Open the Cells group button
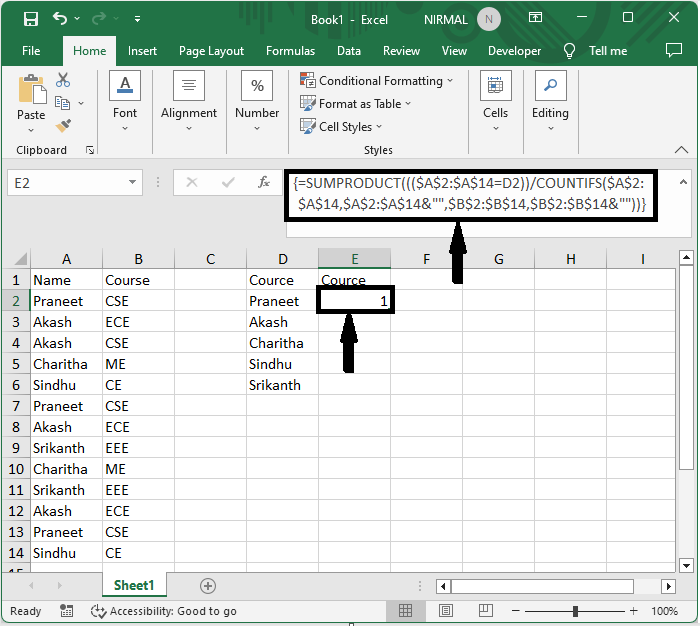Viewport: 700px width, 626px height. click(495, 101)
